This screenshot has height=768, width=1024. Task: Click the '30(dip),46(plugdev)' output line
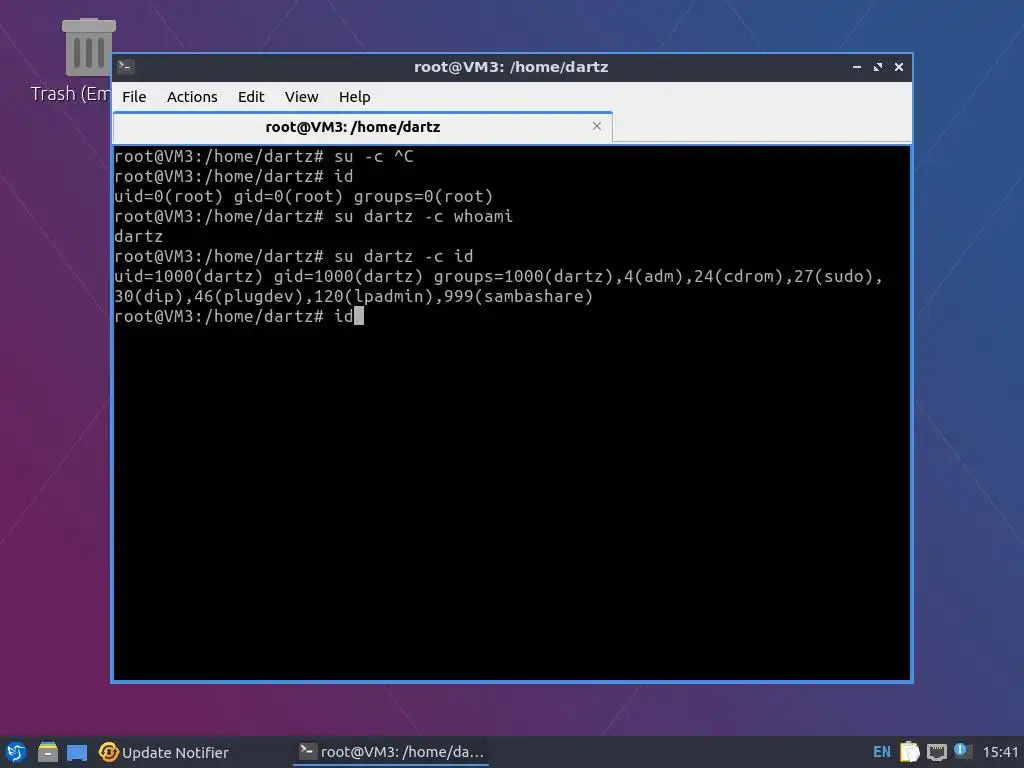coord(353,296)
